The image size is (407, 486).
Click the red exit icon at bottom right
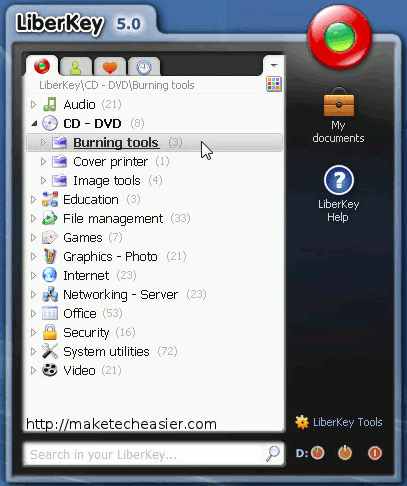pos(375,453)
